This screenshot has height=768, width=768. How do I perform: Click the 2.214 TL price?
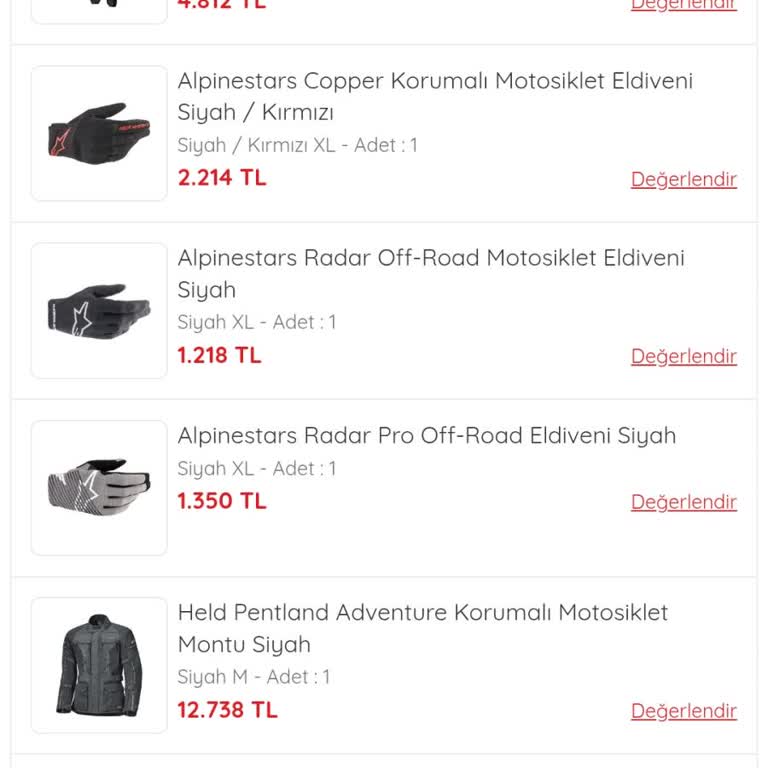point(222,178)
